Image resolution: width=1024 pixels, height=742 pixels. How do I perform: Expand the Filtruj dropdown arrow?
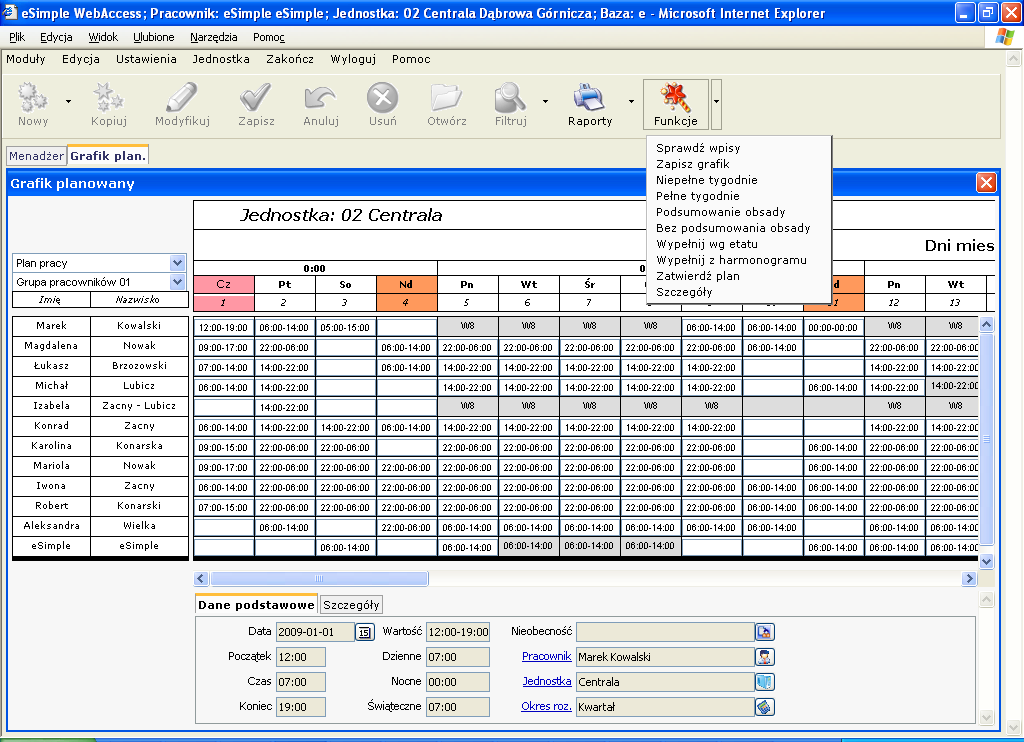(x=545, y=101)
